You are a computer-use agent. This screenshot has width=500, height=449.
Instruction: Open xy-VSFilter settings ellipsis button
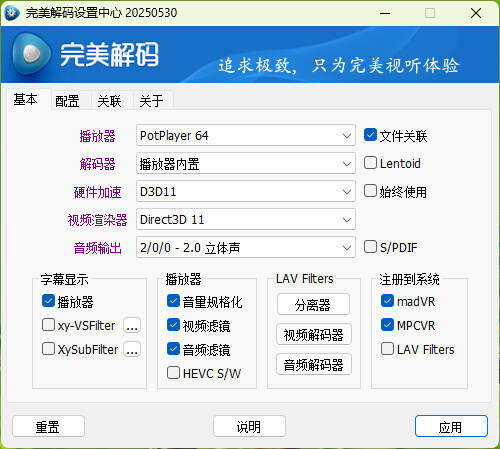coord(132,325)
